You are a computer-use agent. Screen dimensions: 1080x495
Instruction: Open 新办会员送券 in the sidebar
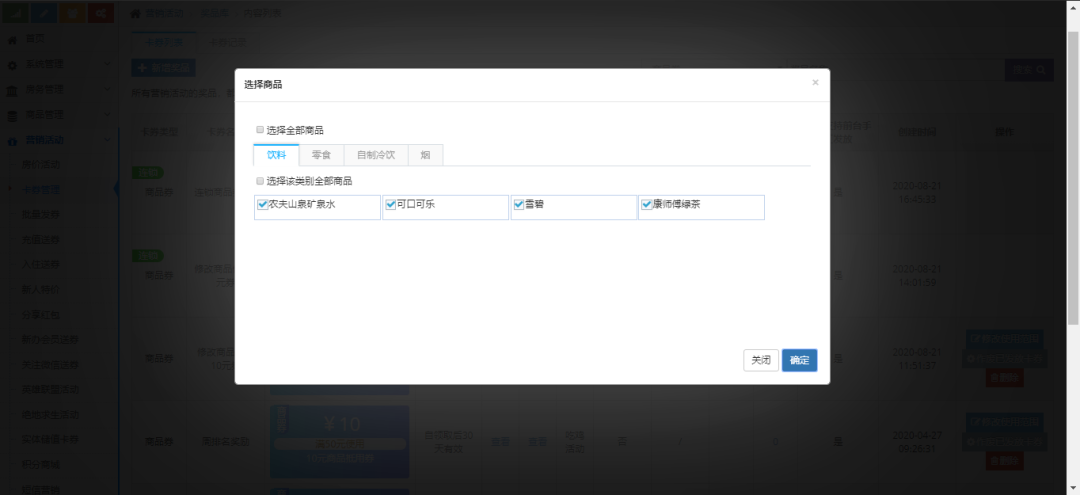click(x=50, y=339)
